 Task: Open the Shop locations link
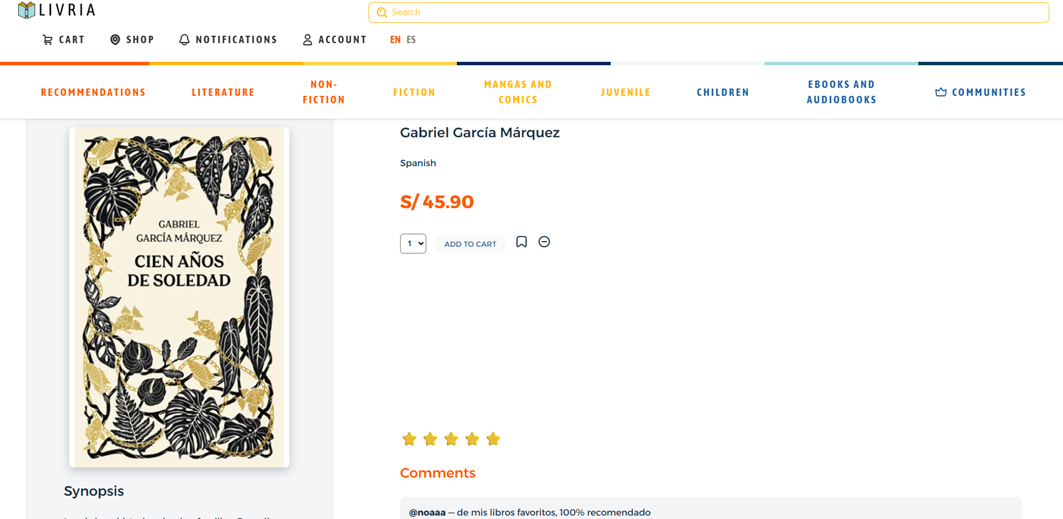[132, 40]
